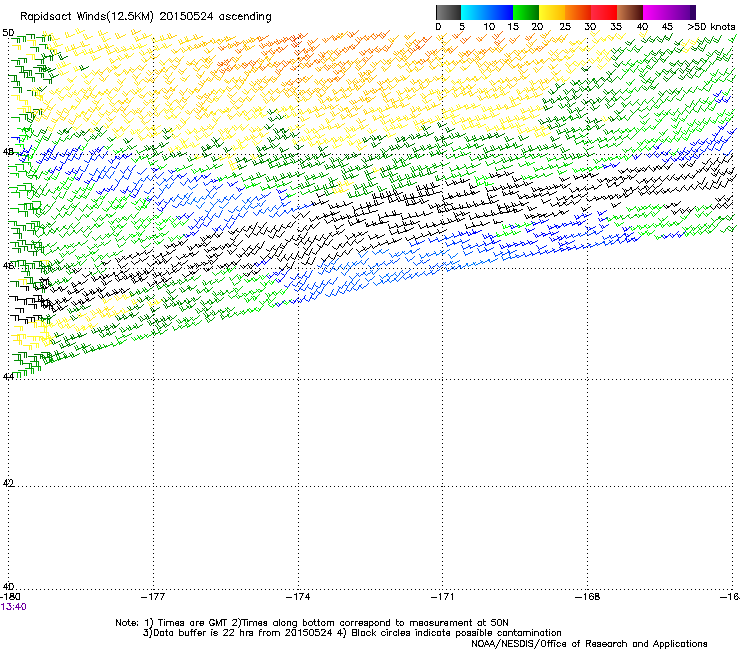
Task: Select the orange 25-30 knots legend color
Action: coord(578,12)
